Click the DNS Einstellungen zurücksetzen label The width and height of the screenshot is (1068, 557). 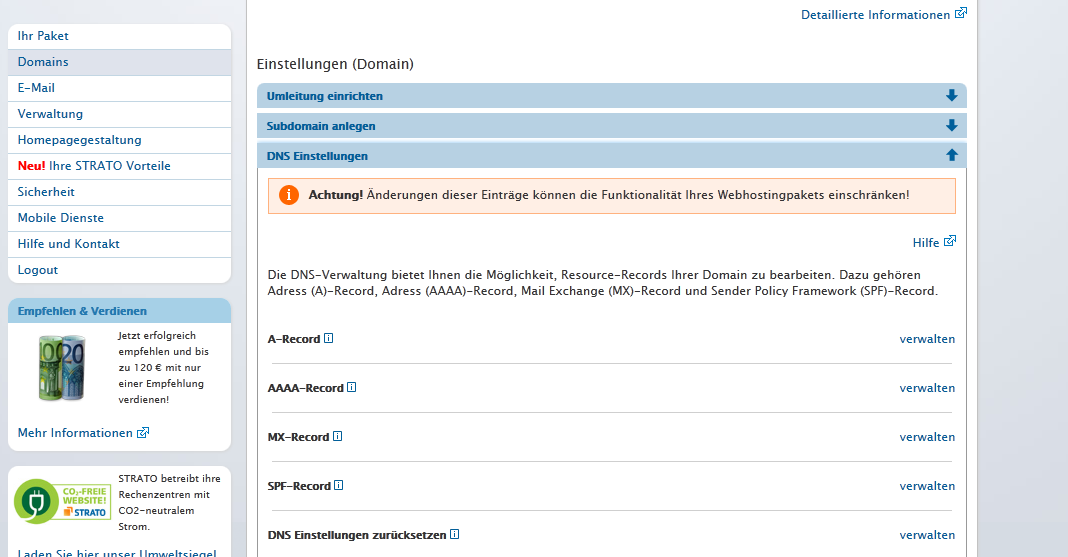357,535
